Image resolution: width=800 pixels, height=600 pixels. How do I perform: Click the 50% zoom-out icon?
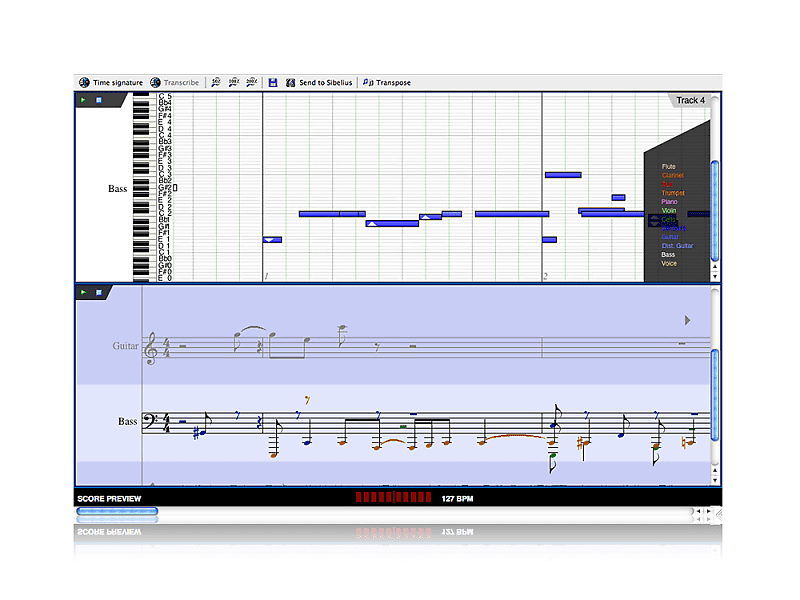(x=215, y=82)
